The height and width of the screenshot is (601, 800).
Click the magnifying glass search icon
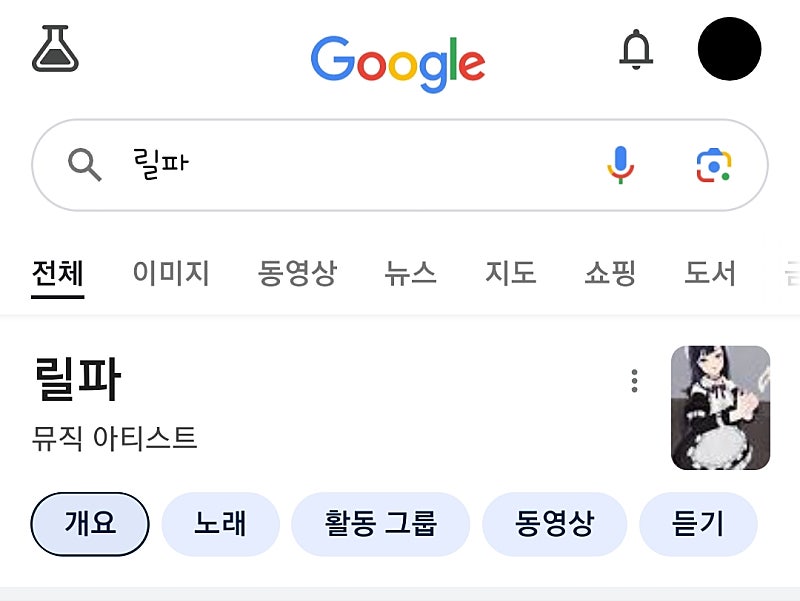[85, 165]
